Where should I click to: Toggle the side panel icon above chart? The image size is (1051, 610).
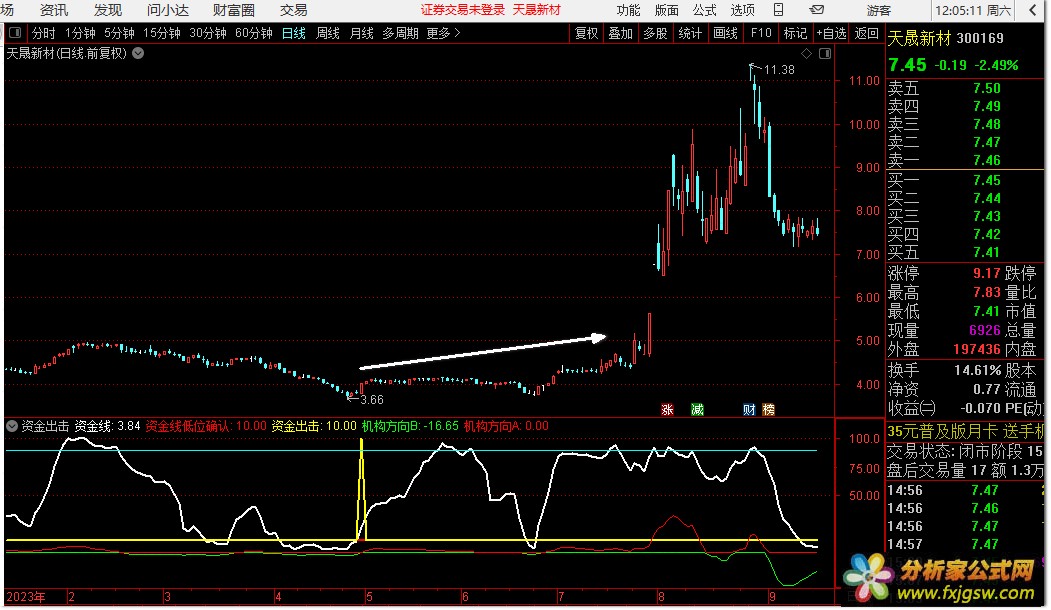point(825,54)
